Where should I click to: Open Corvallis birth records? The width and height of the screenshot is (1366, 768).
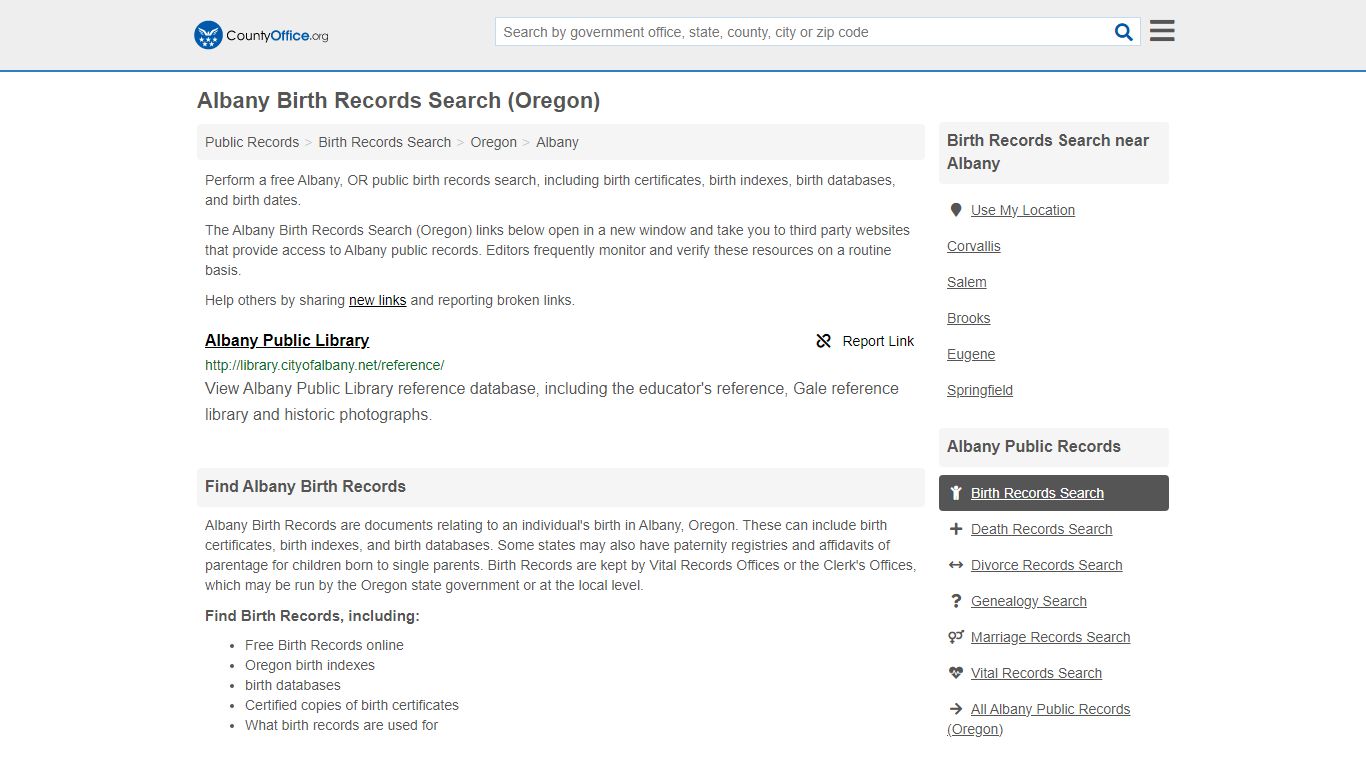pyautogui.click(x=974, y=246)
